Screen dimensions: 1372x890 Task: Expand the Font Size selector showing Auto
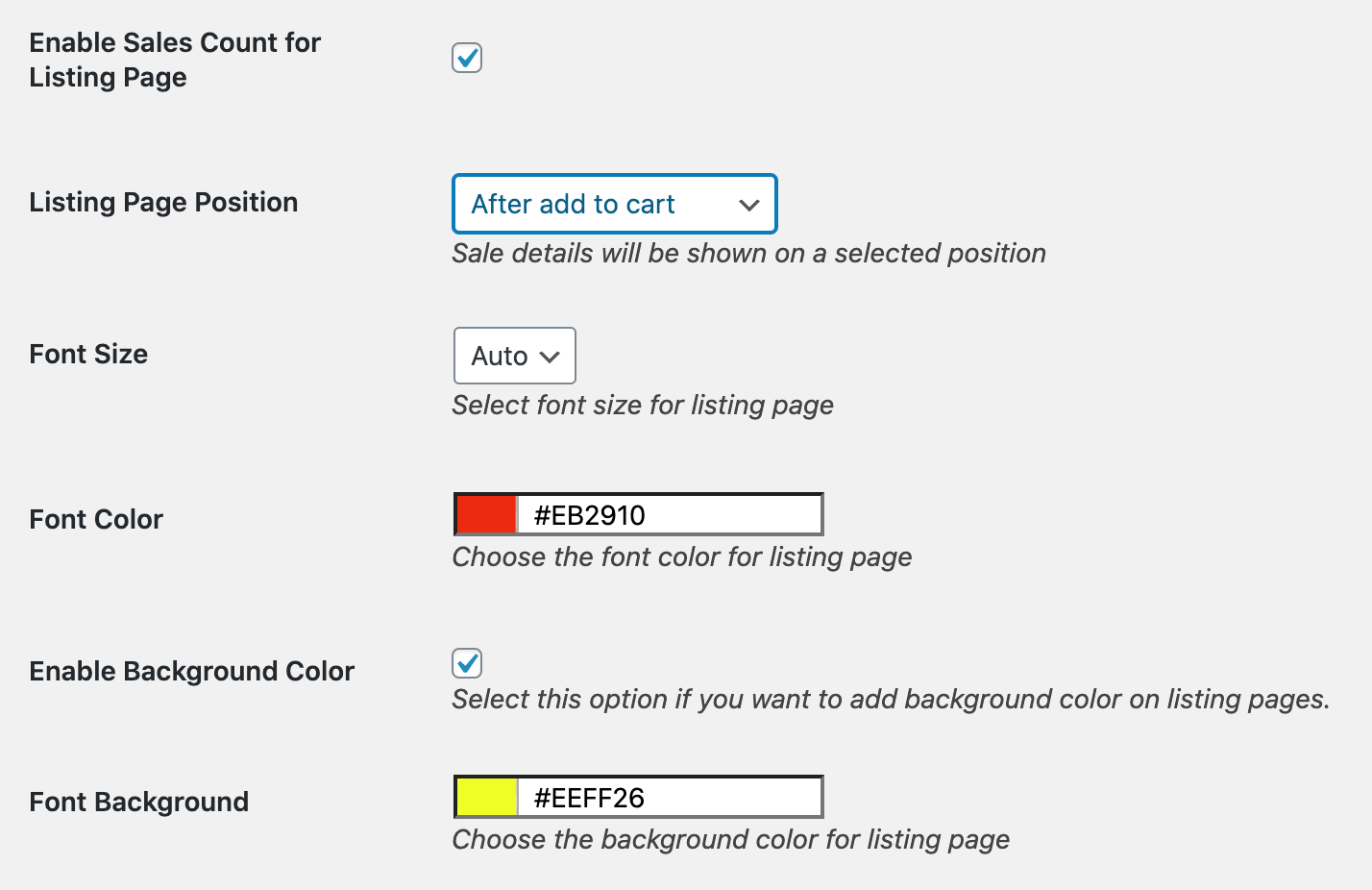pos(514,356)
